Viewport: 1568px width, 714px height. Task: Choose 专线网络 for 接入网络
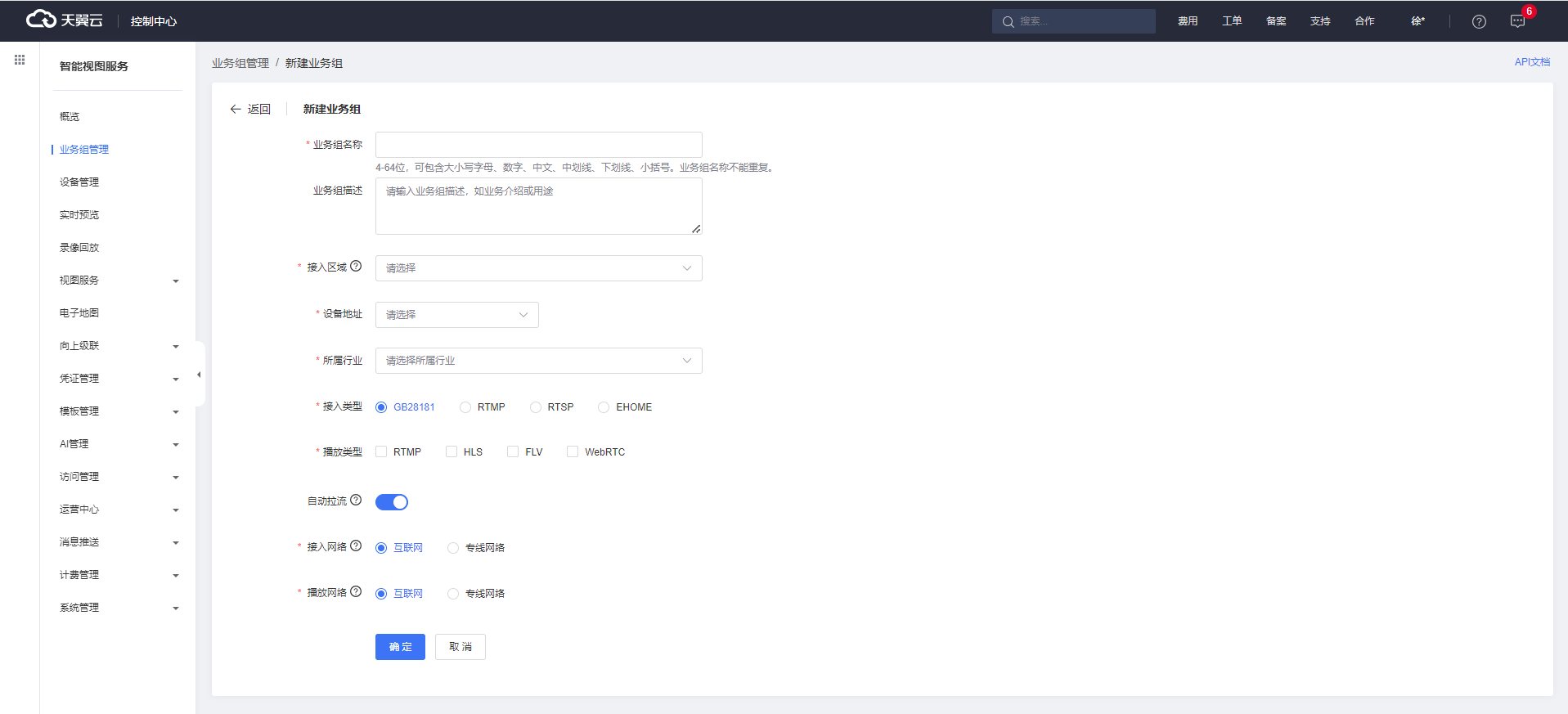click(453, 548)
